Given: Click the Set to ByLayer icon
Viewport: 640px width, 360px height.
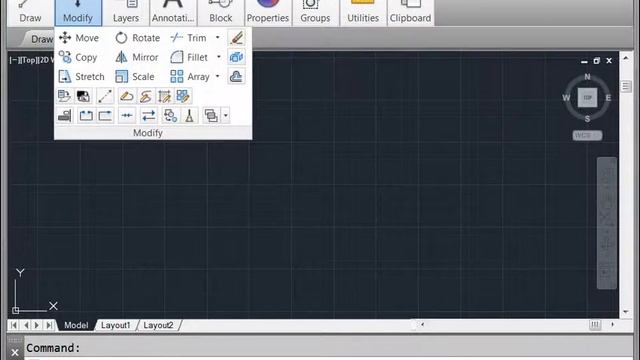Looking at the screenshot, I should (64, 96).
